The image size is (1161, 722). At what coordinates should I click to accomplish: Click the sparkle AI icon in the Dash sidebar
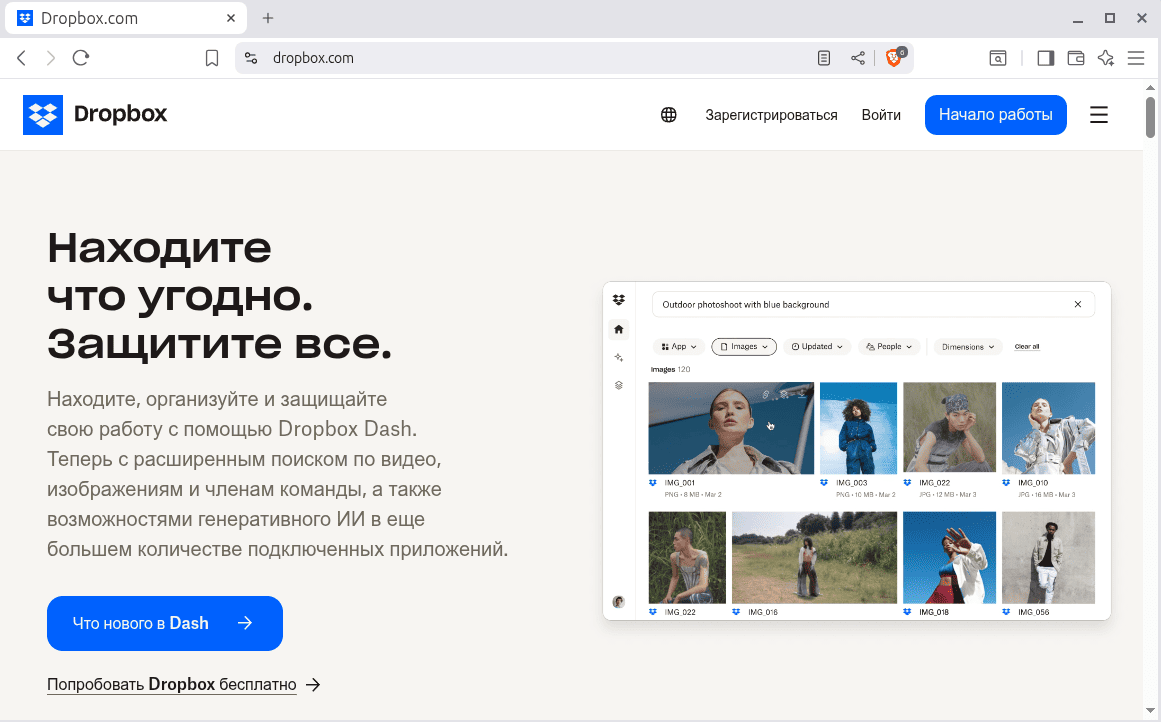click(619, 354)
